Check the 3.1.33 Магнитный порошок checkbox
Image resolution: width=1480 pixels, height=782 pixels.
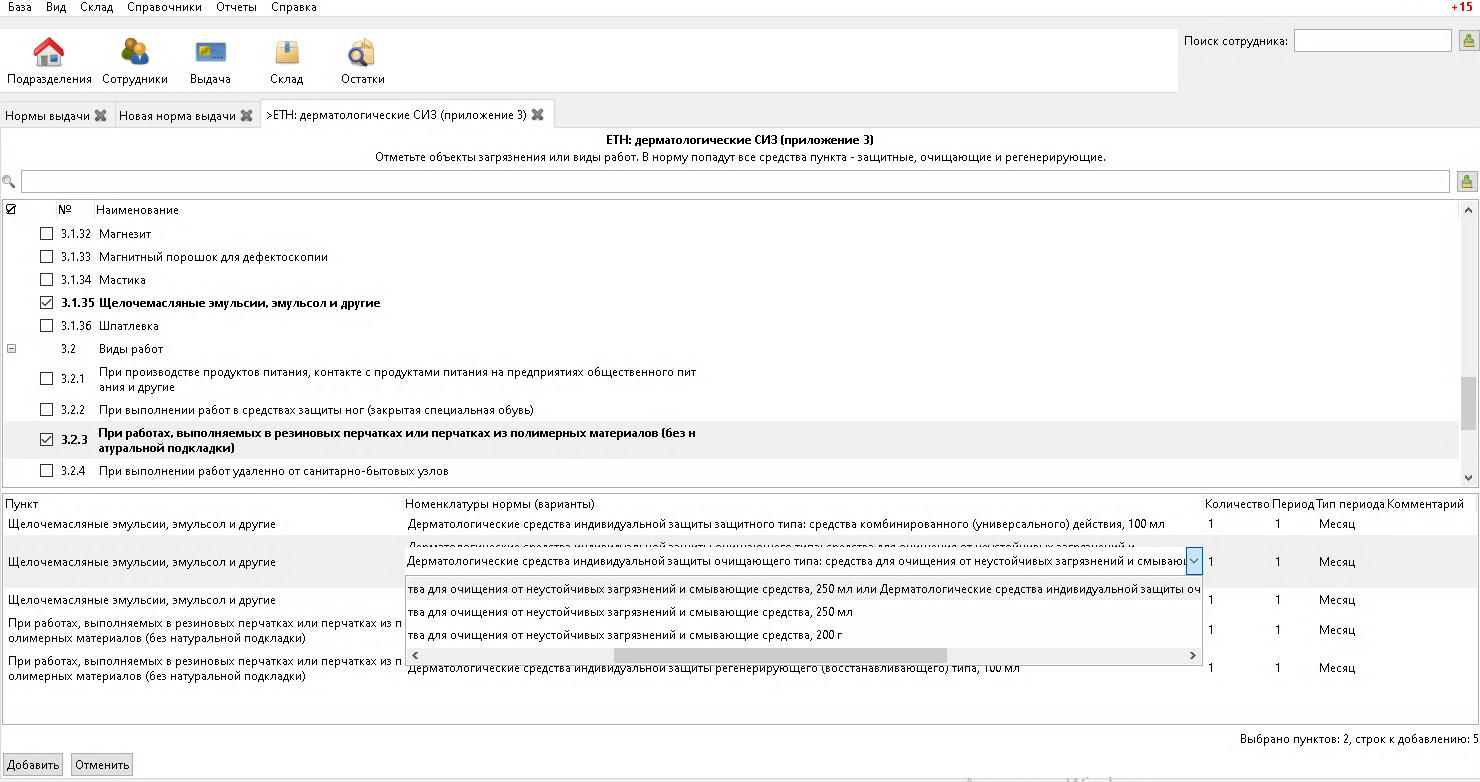coord(46,257)
